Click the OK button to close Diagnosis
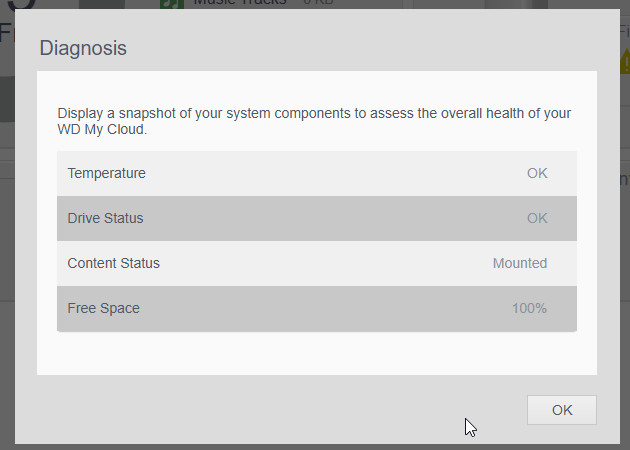This screenshot has height=450, width=630. [562, 410]
